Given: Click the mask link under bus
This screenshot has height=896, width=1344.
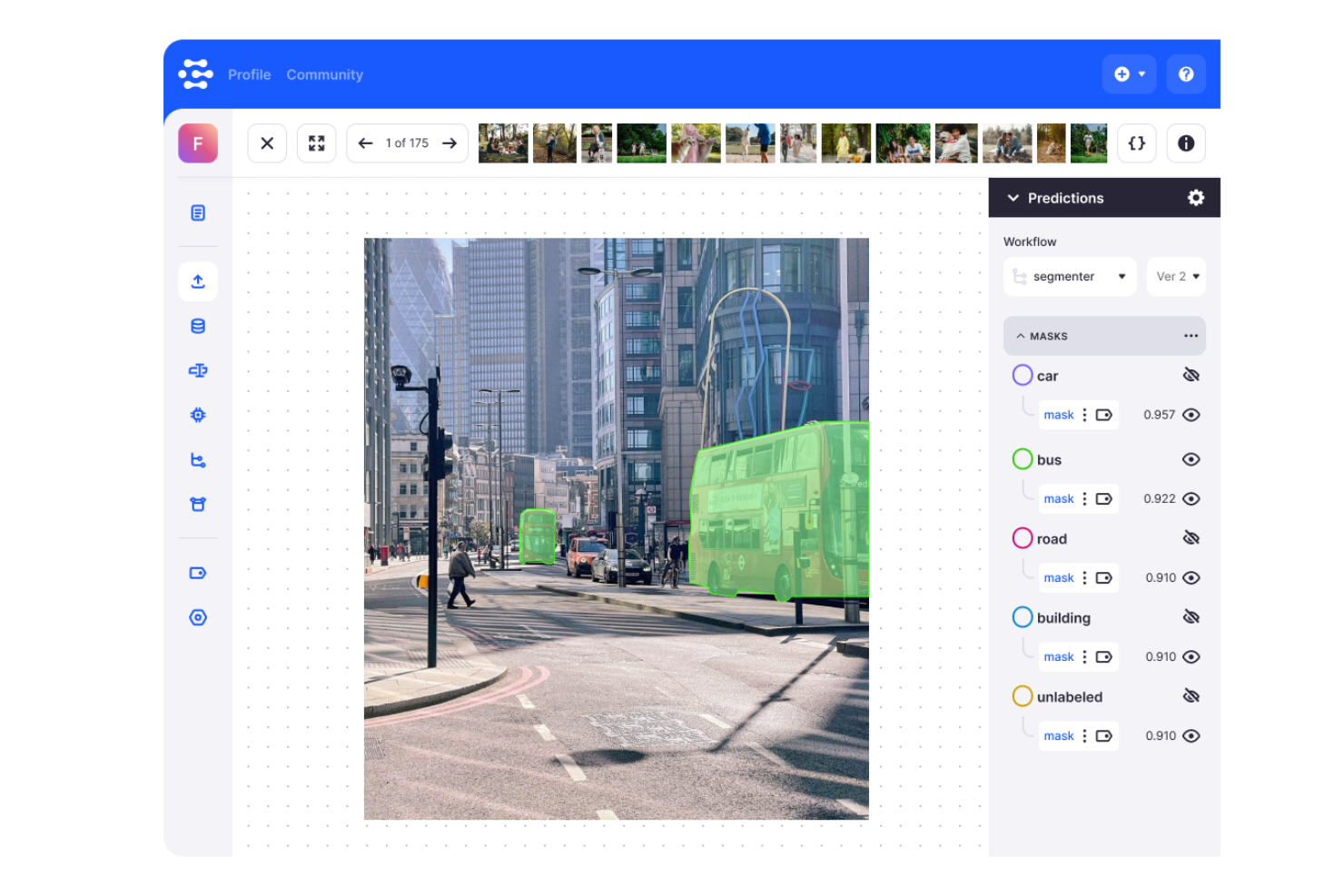Looking at the screenshot, I should 1058,498.
